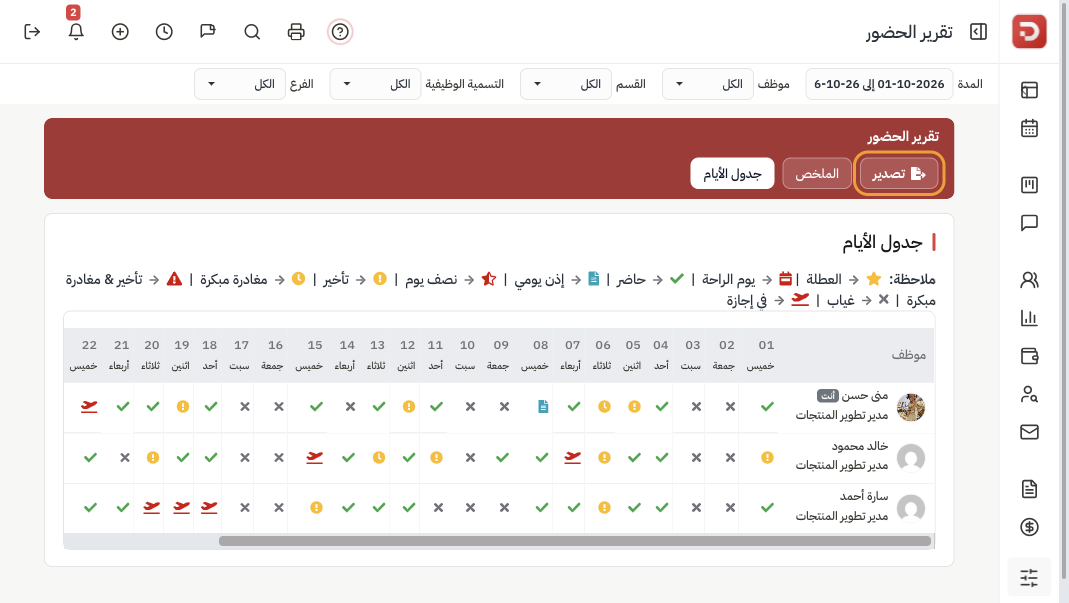
Task: Click منى حسن late icon on day 19
Action: click(183, 407)
